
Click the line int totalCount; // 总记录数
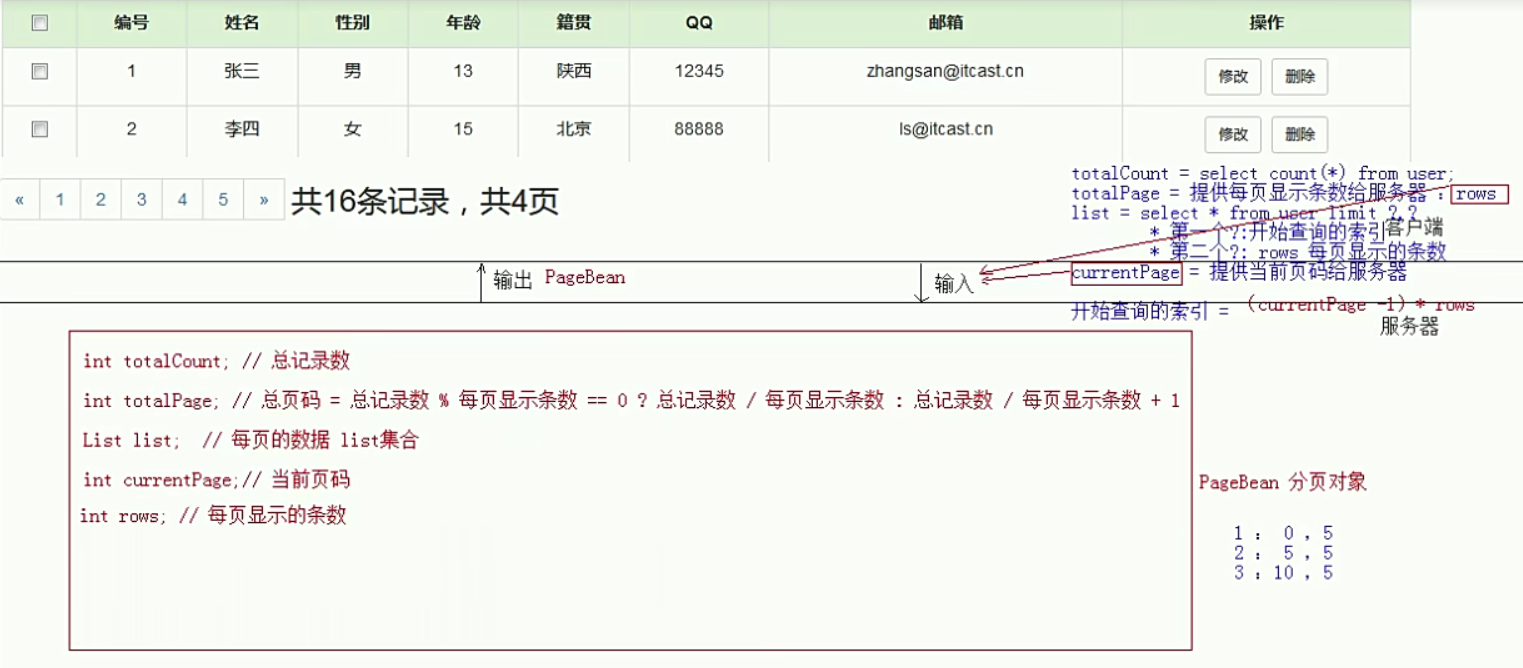[x=216, y=361]
